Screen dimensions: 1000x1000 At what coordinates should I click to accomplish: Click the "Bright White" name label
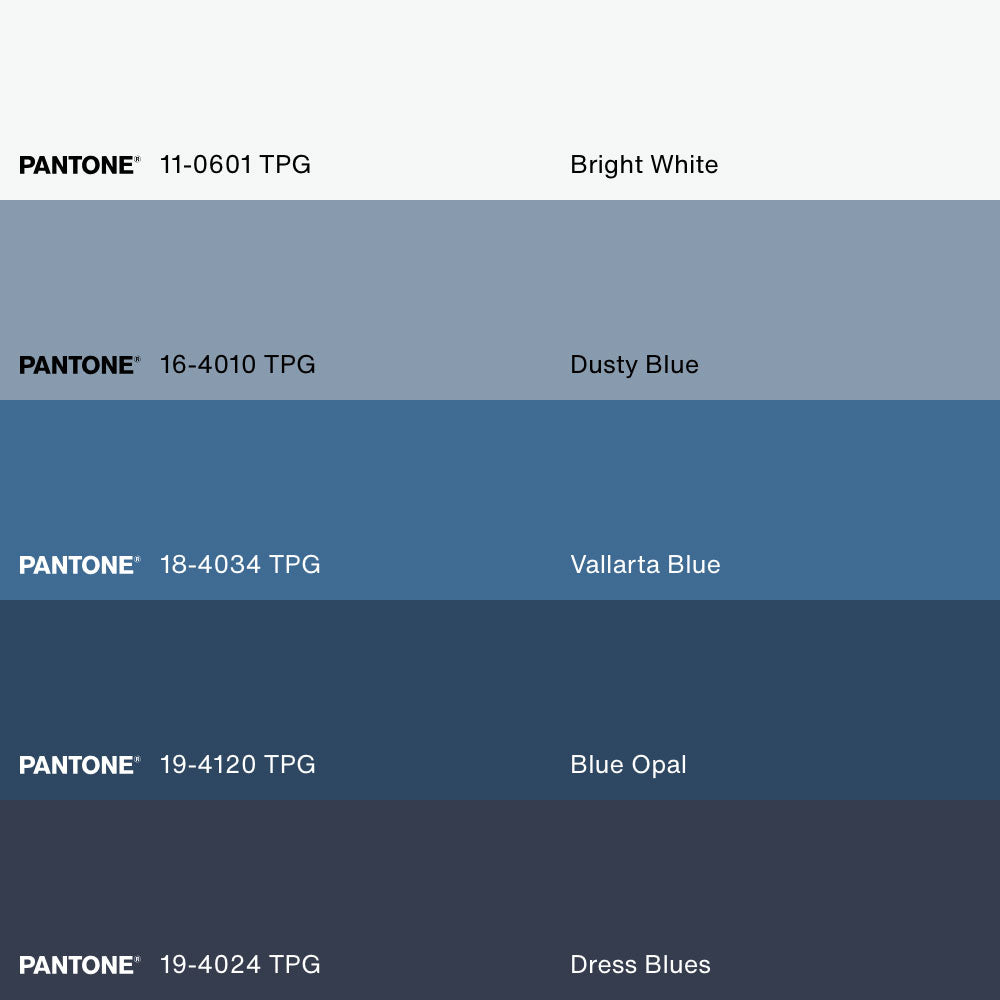point(644,165)
